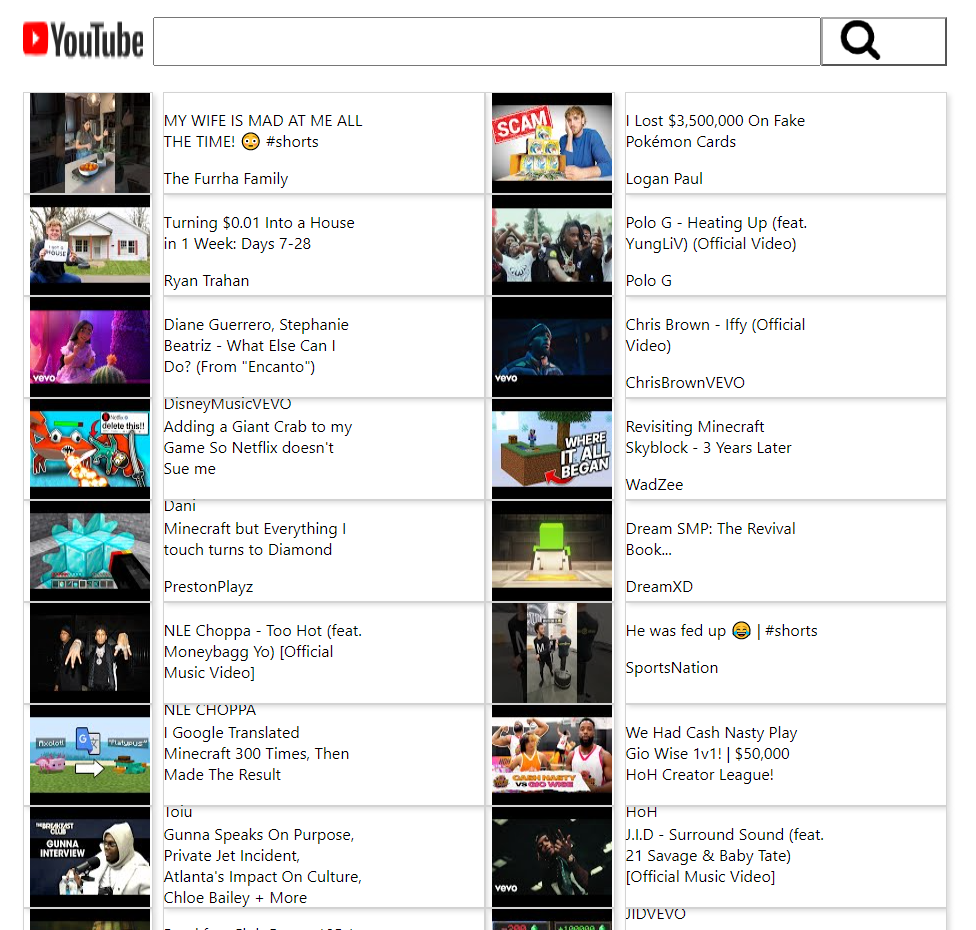The height and width of the screenshot is (930, 976).
Task: Click channel name 'Logan Paul'
Action: tap(664, 179)
